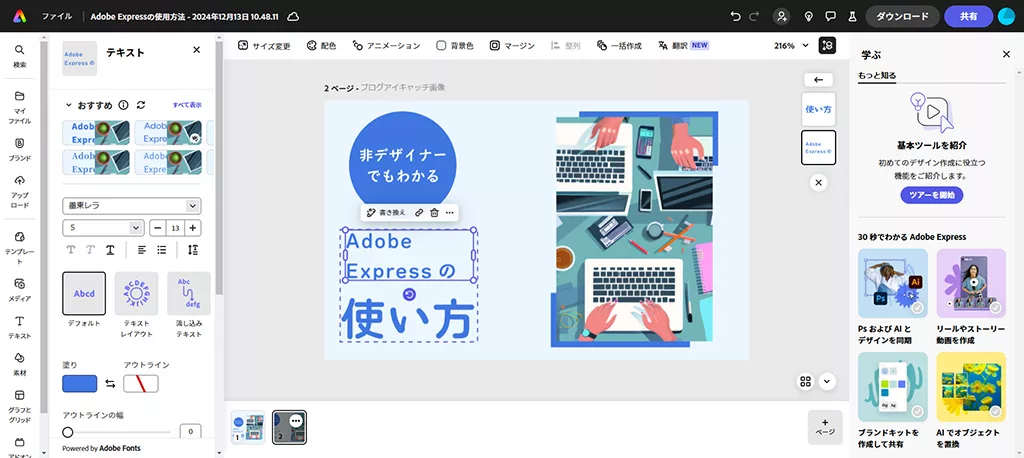Click the outline width slider handle
This screenshot has height=458, width=1024.
tap(67, 432)
